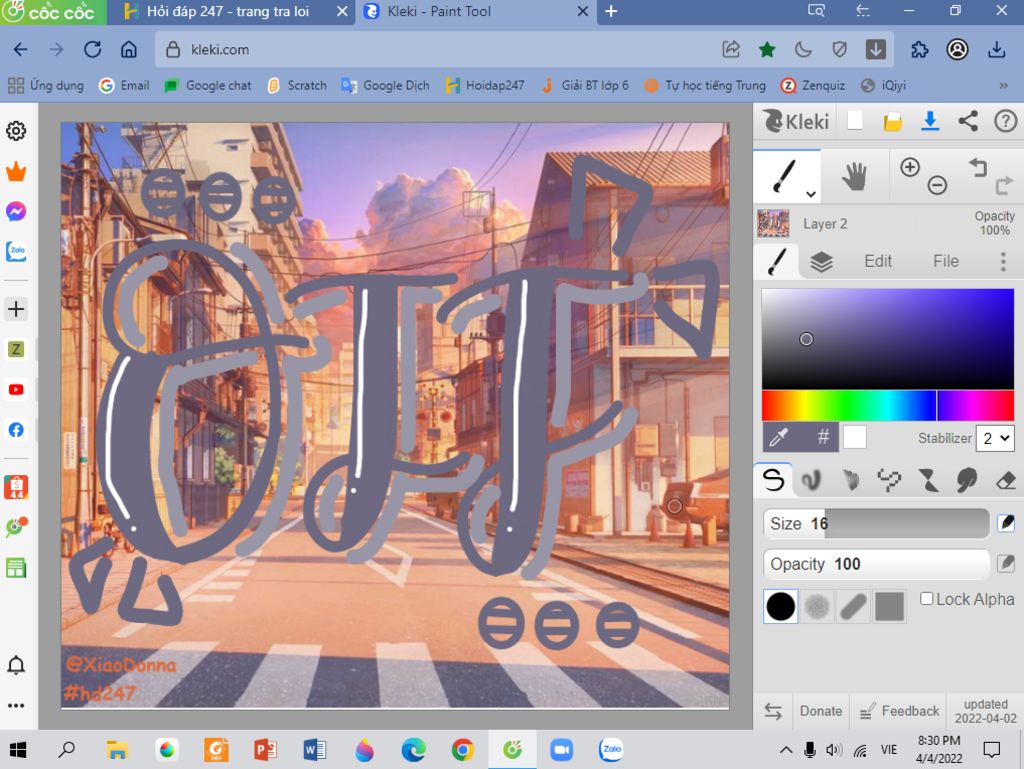Open a new browser tab
Viewport: 1024px width, 769px height.
(x=611, y=12)
